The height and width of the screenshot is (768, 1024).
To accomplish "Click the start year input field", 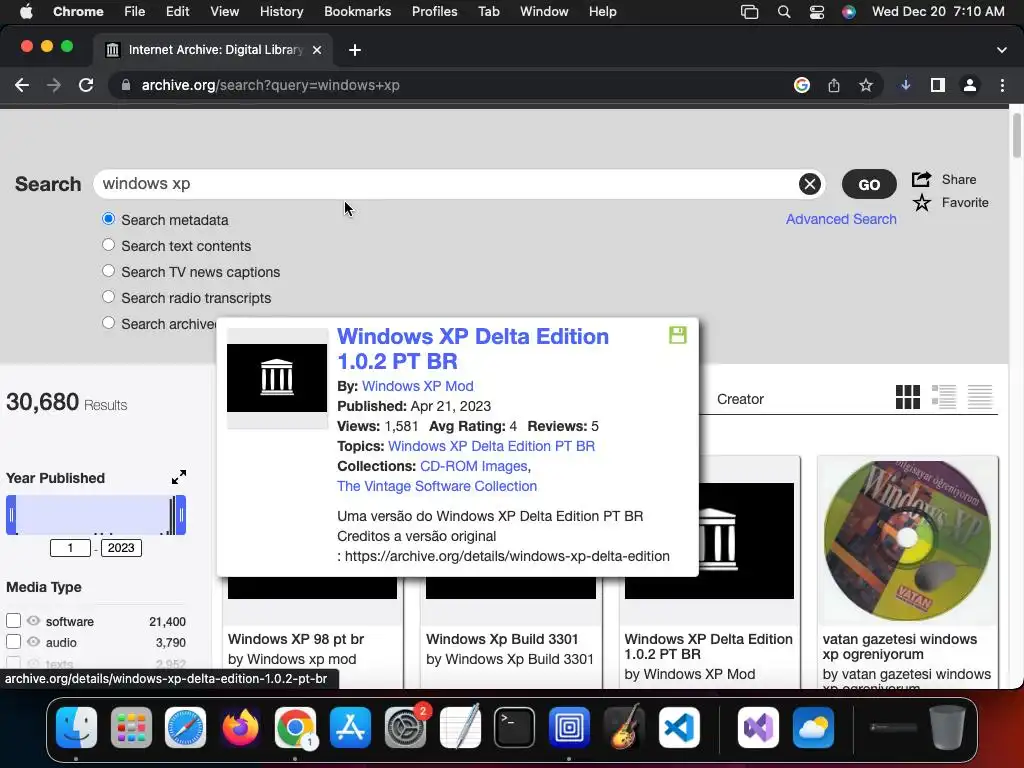I will click(70, 548).
